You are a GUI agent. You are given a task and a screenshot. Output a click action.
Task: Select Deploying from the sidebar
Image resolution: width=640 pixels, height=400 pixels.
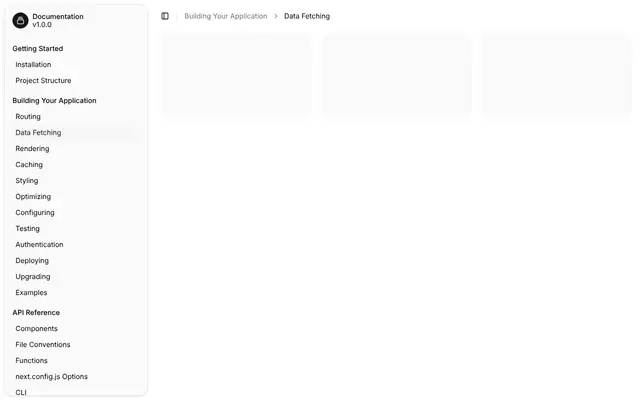click(x=76, y=260)
